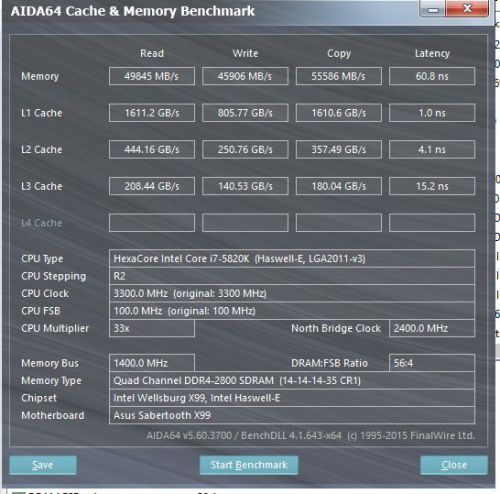Click the L3 Cache row label
This screenshot has height=494, width=500.
(42, 186)
